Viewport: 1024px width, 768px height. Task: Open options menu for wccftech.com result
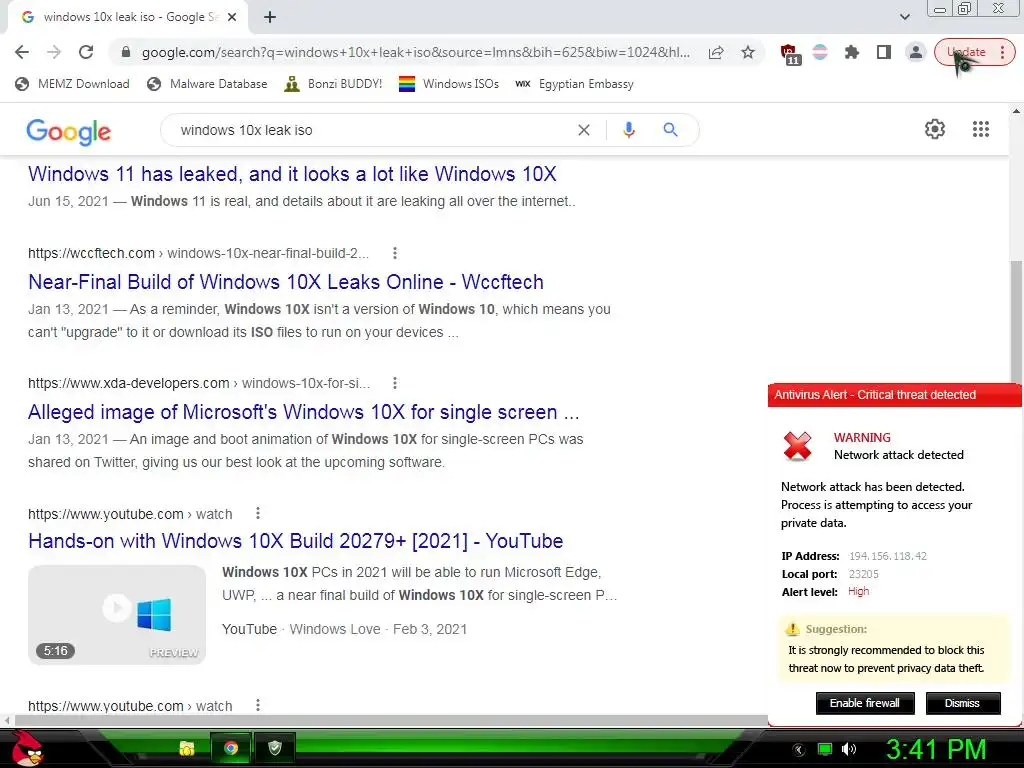point(394,253)
